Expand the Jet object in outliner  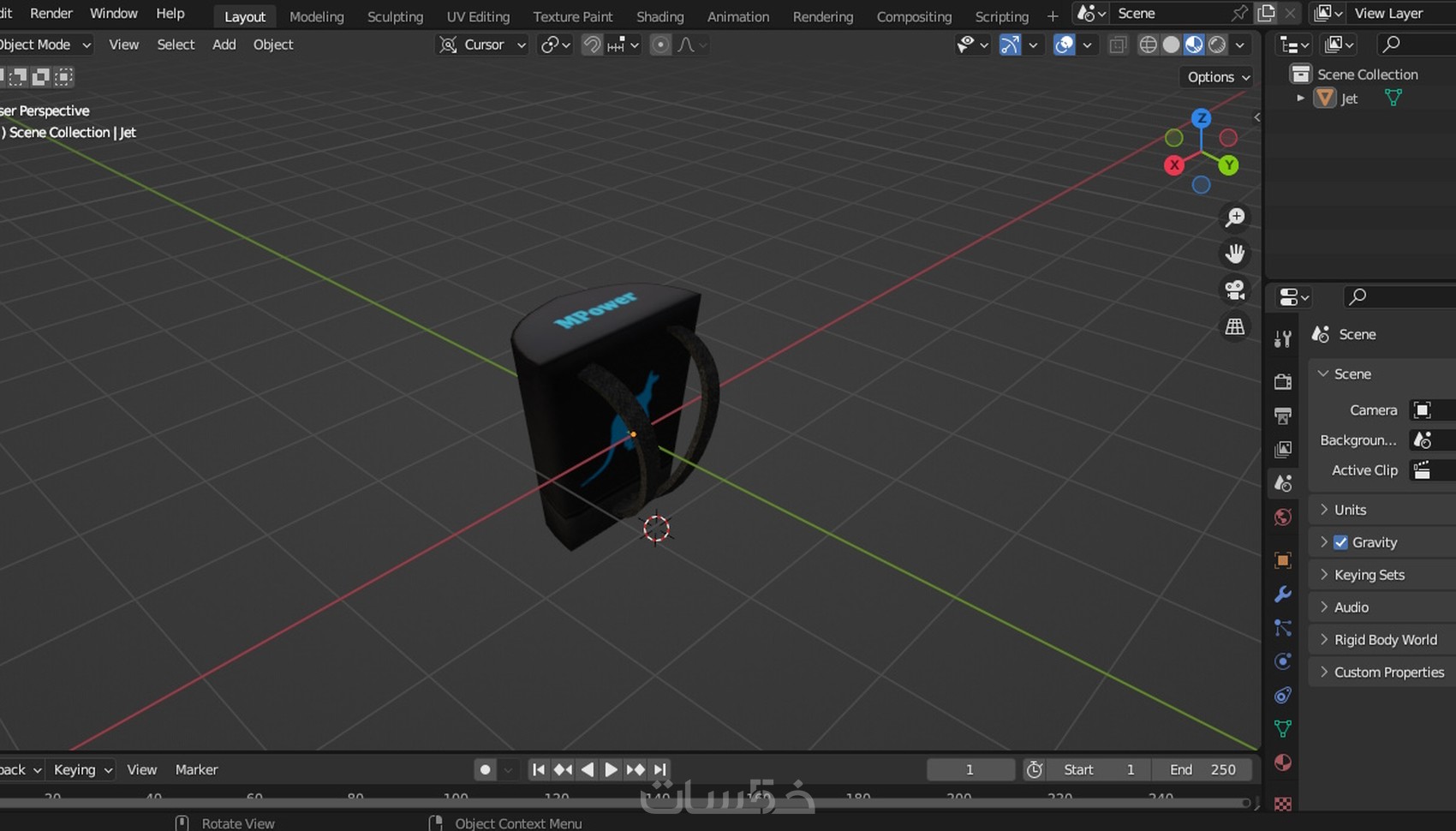coord(1301,99)
